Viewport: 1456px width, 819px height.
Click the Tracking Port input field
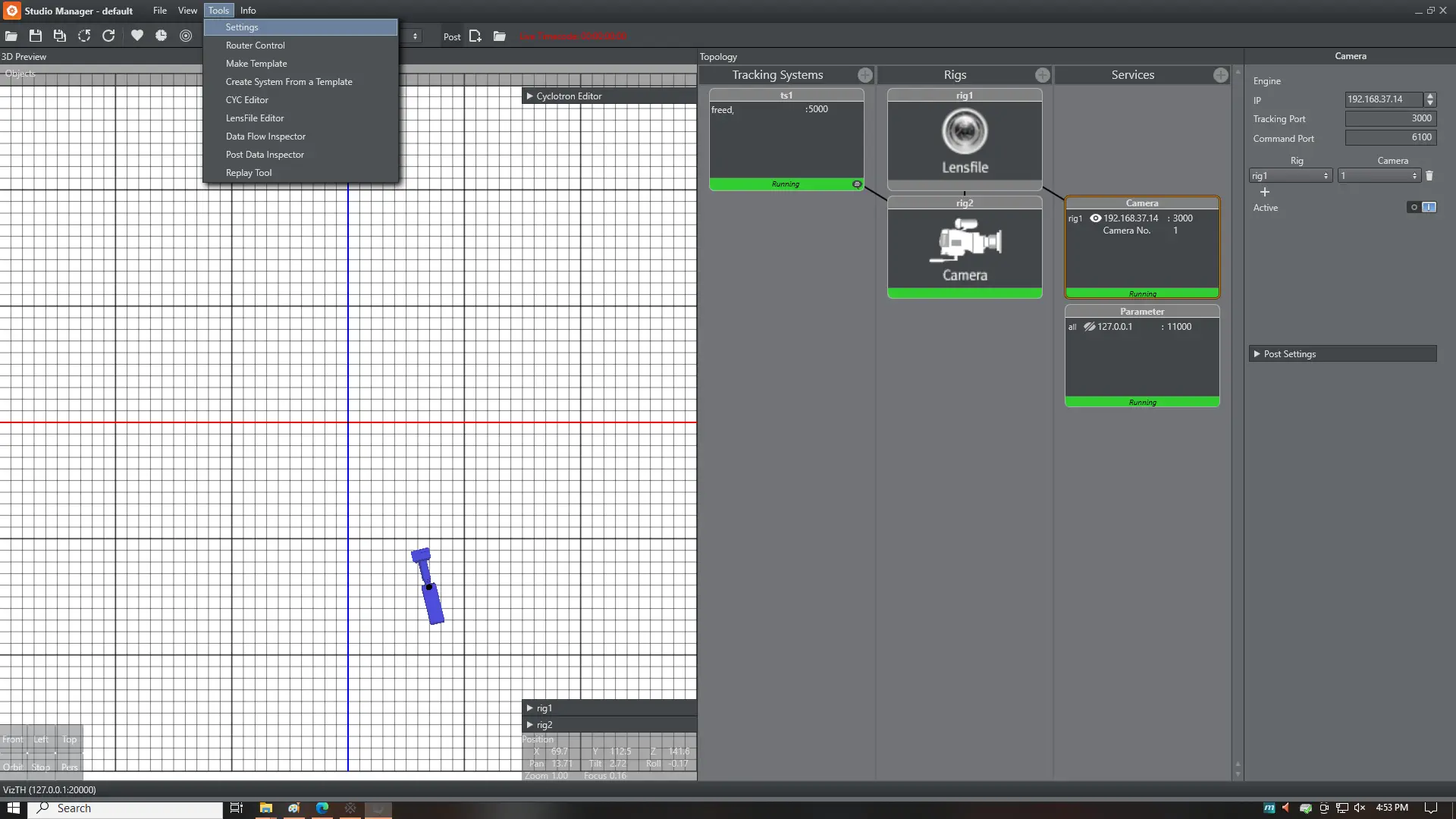click(x=1390, y=118)
